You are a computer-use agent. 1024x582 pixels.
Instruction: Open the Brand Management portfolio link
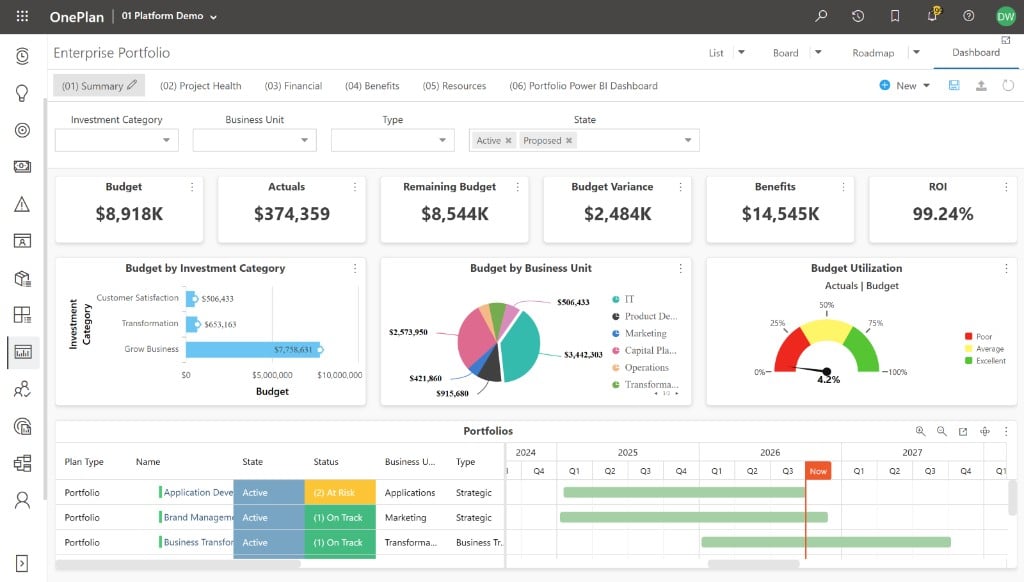point(198,517)
